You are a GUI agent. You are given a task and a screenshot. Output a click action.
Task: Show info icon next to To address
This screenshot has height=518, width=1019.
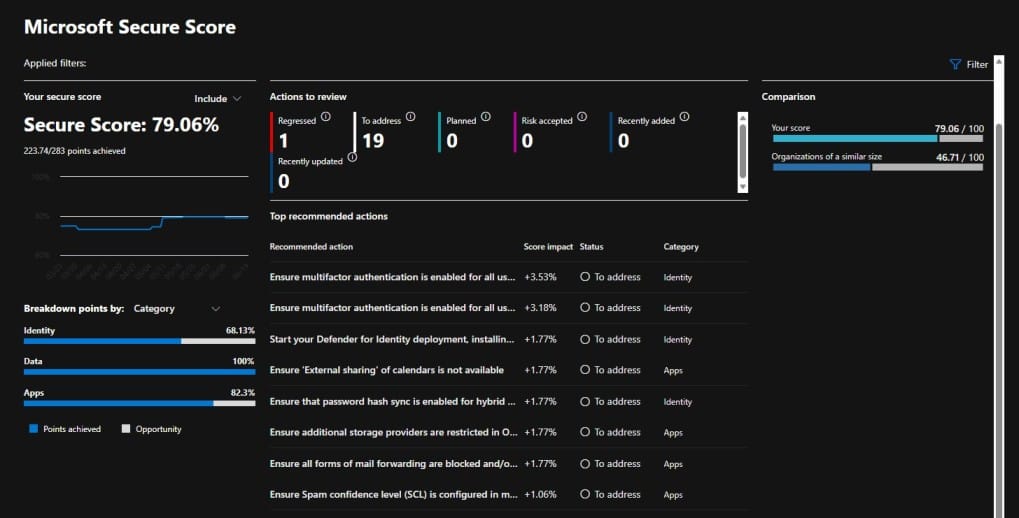point(411,117)
